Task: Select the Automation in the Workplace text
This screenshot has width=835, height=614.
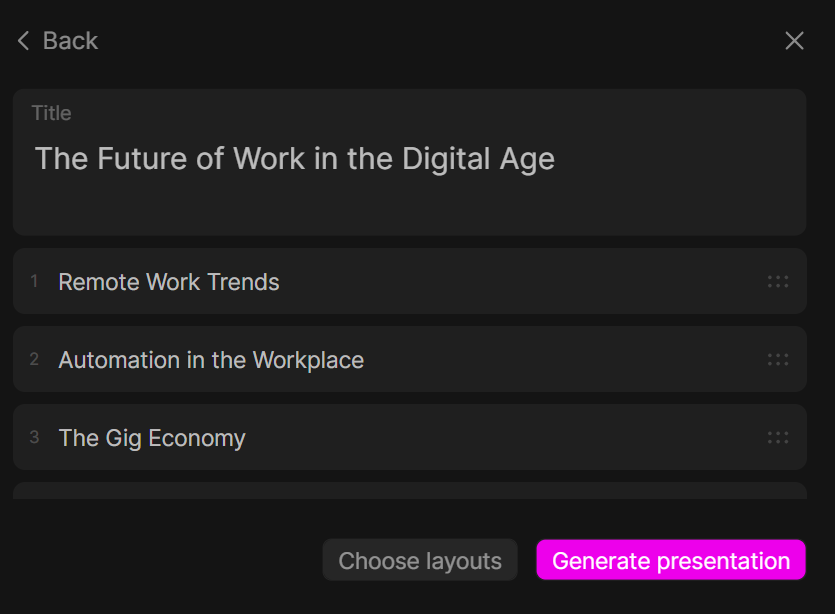Action: 211,360
